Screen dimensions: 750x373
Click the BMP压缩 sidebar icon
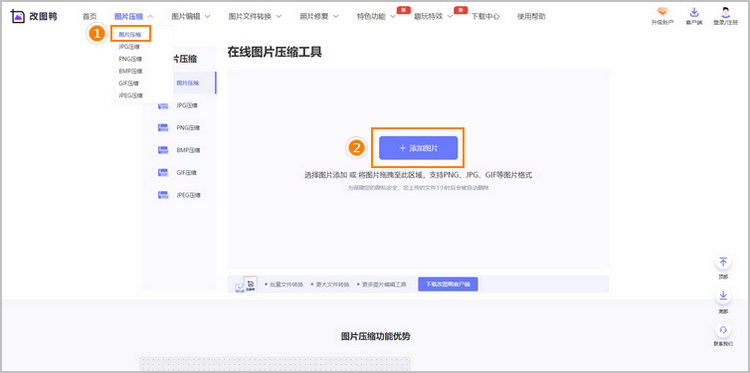pos(163,150)
